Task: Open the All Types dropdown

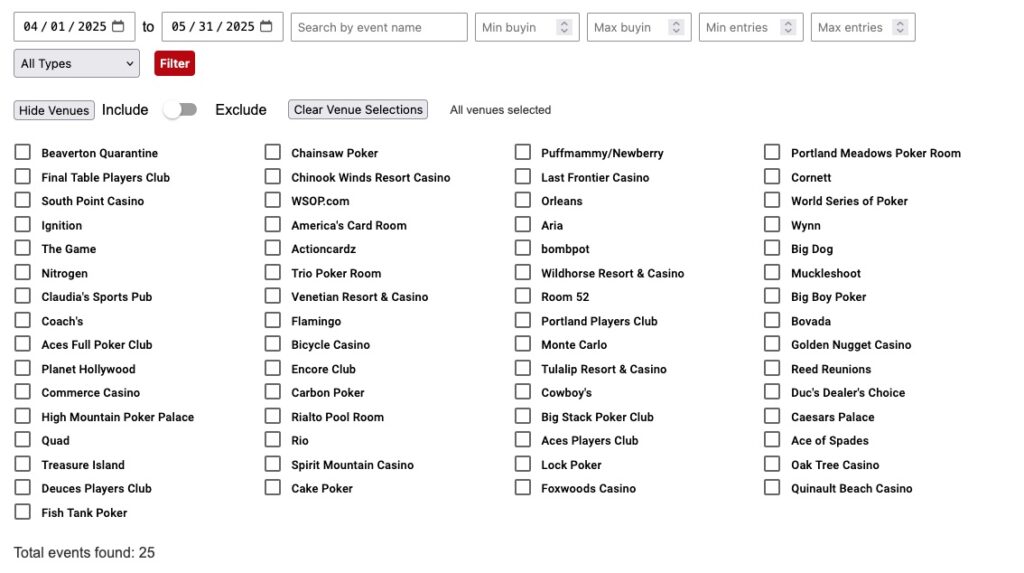Action: pos(76,63)
